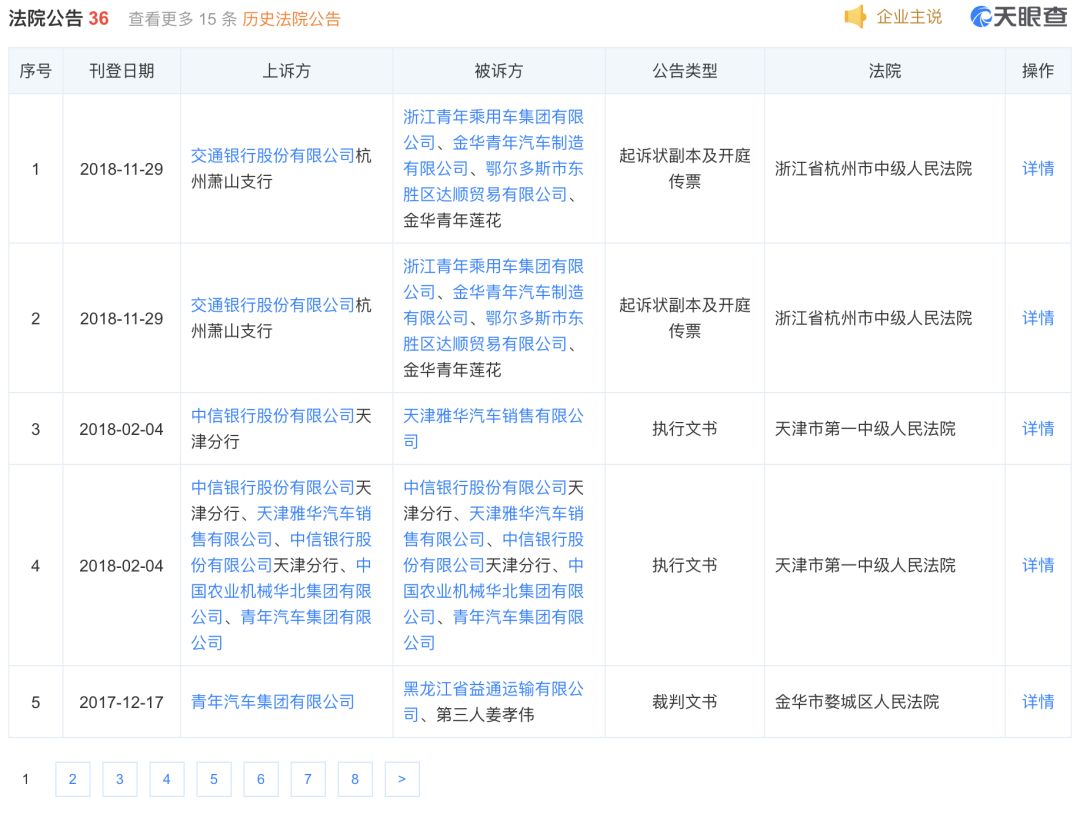
Task: Go to page 2
Action: [x=72, y=779]
